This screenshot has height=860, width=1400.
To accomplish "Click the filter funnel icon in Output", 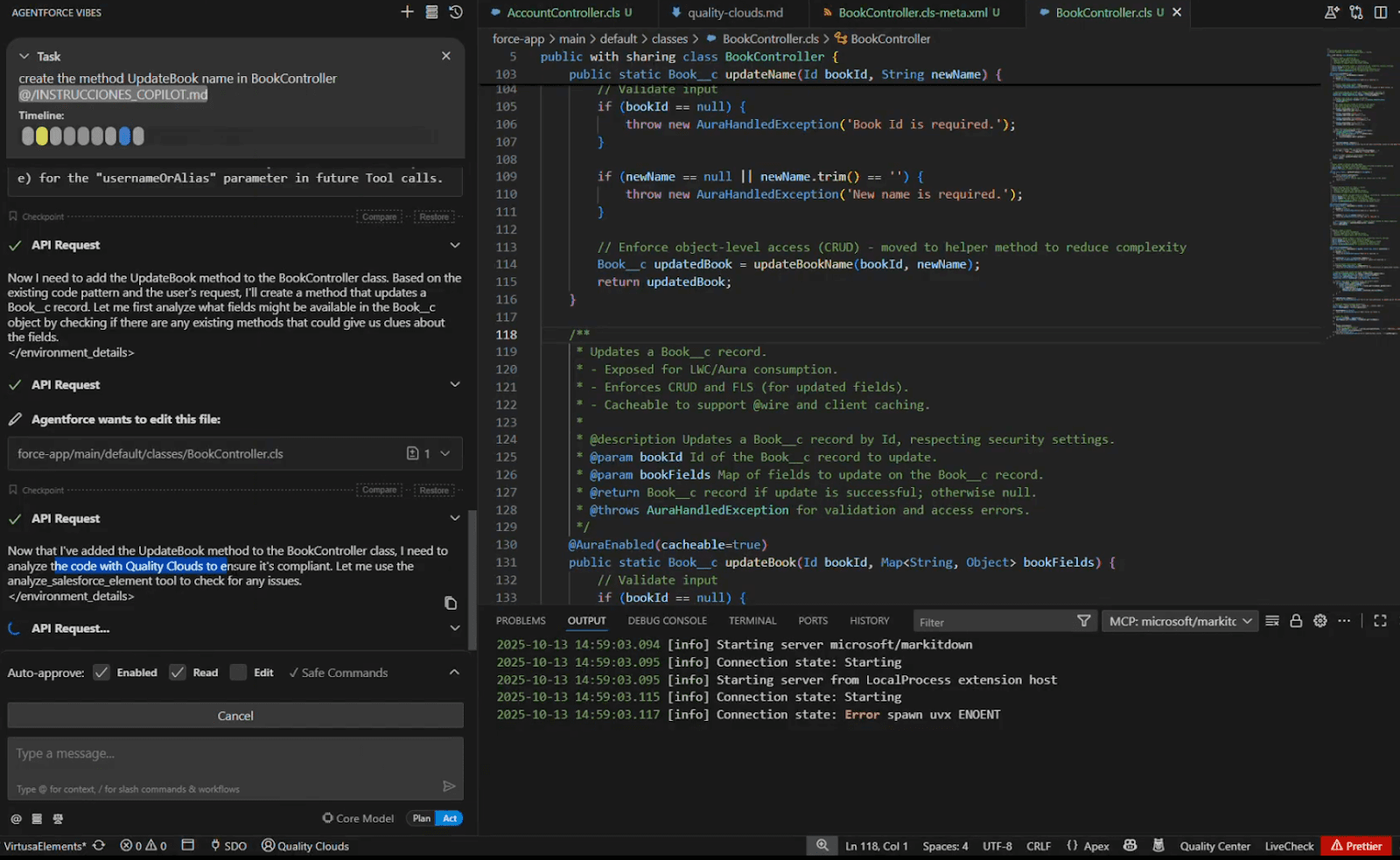I will pyautogui.click(x=1083, y=621).
